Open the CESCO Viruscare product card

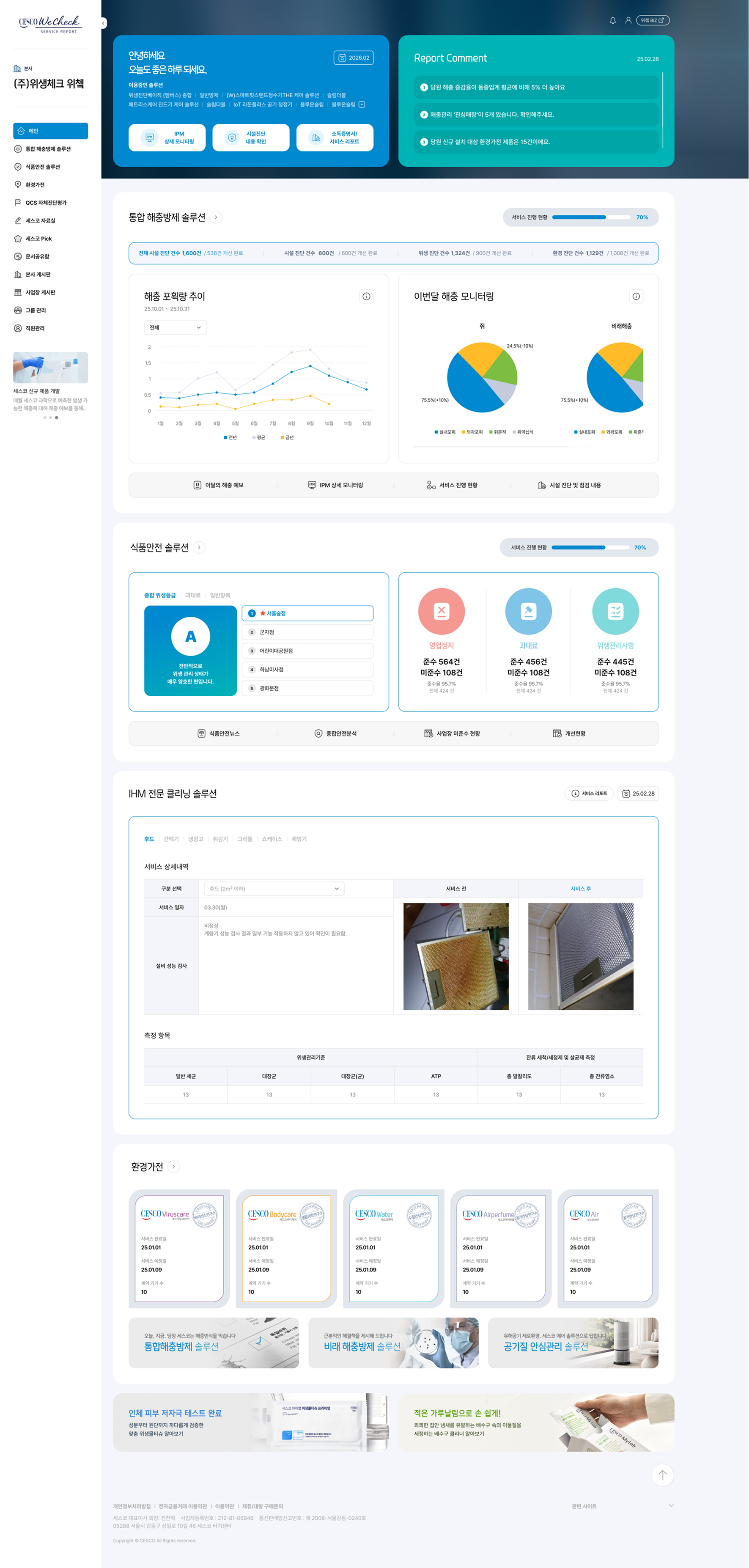click(x=179, y=1248)
